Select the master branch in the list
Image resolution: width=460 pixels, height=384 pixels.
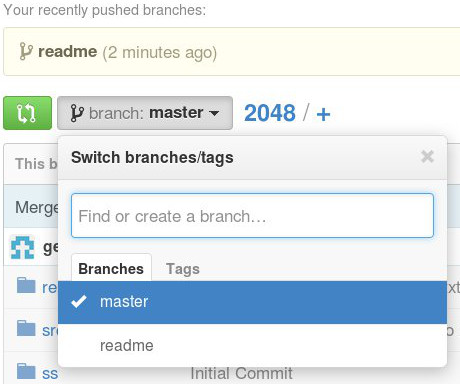(x=252, y=302)
